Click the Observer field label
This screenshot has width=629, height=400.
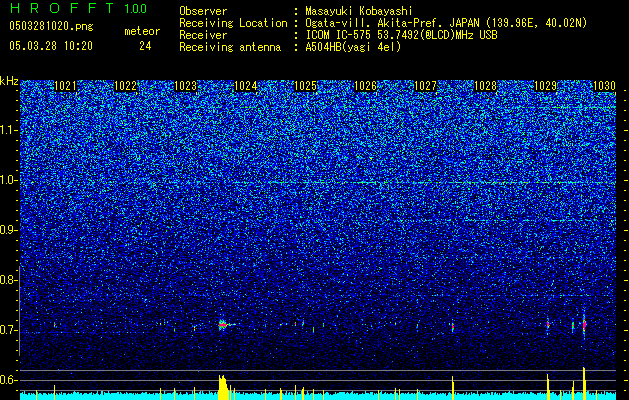point(203,11)
